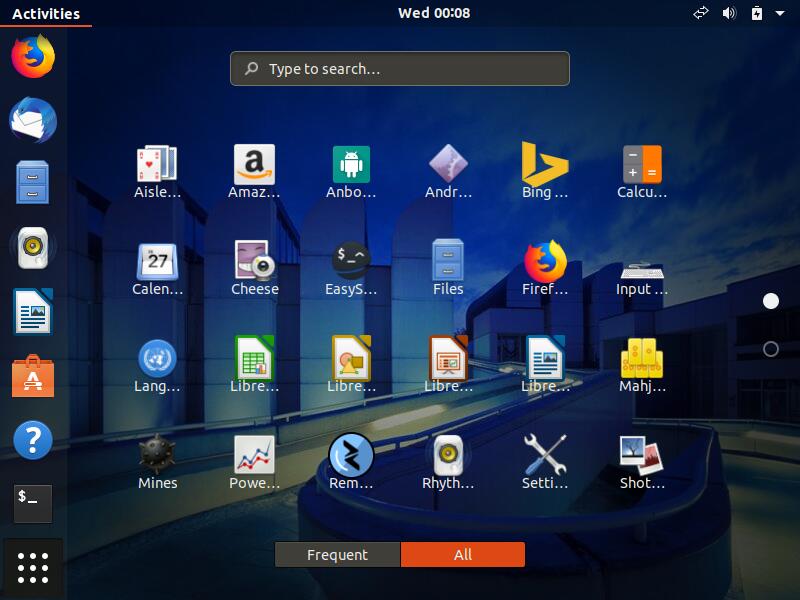Image resolution: width=800 pixels, height=600 pixels.
Task: Click the volume speaker icon in top bar
Action: [730, 13]
